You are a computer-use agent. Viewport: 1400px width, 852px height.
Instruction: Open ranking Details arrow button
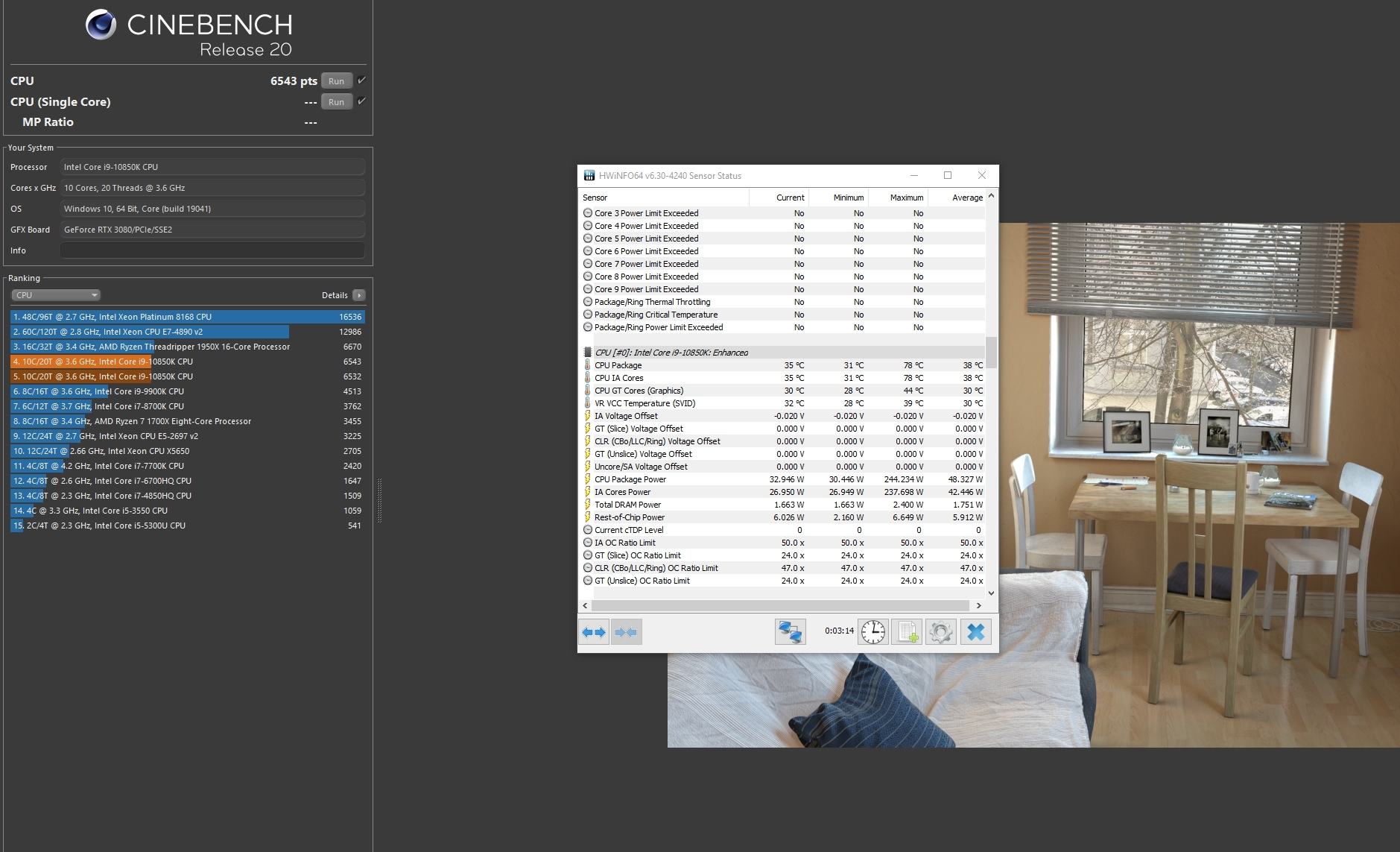tap(359, 295)
